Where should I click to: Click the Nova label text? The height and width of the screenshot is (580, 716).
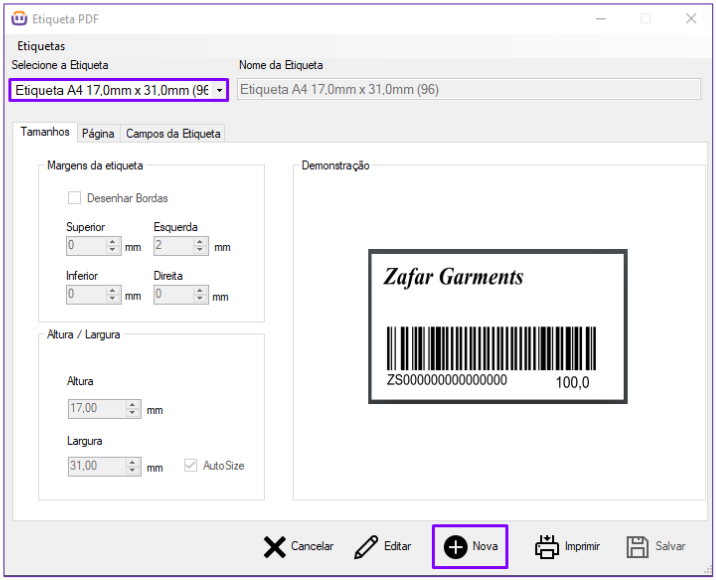pos(485,546)
